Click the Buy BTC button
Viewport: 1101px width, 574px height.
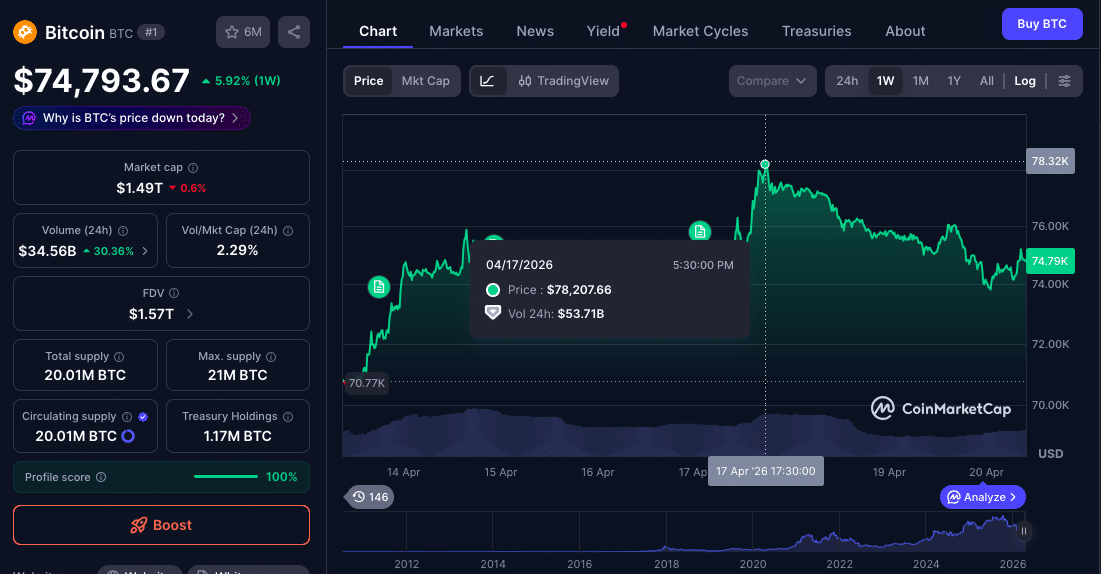[1042, 24]
